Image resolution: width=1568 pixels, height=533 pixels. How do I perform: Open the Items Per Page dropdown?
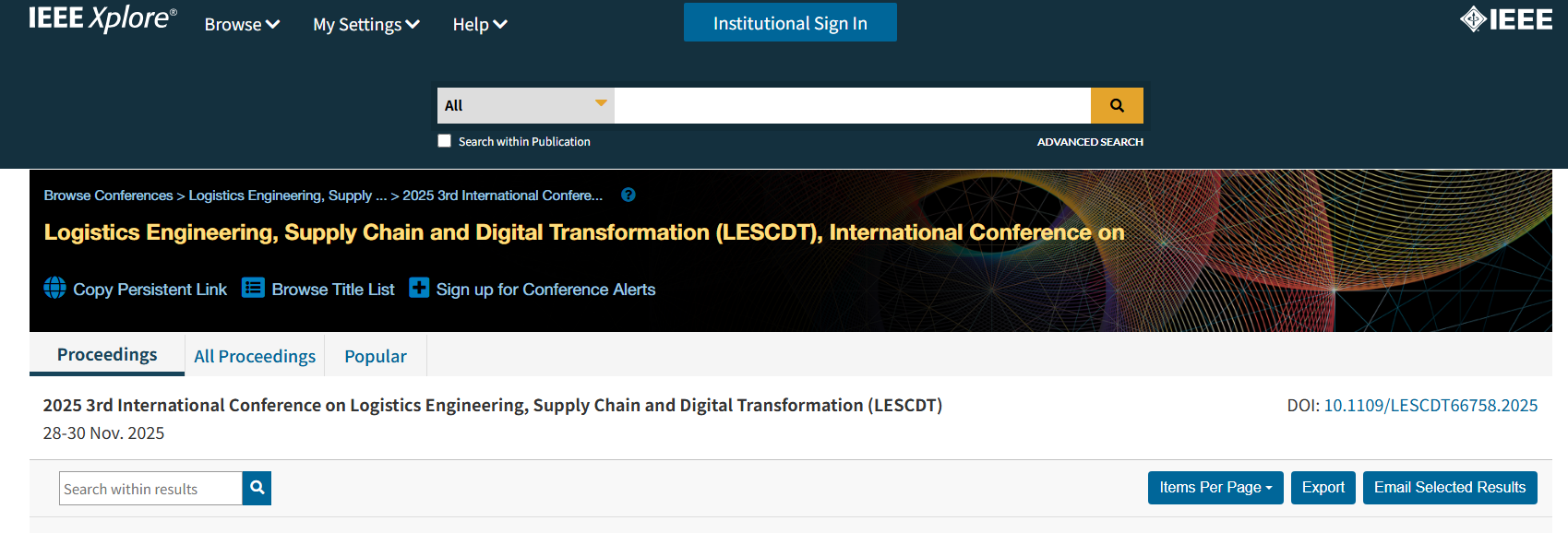(x=1215, y=488)
